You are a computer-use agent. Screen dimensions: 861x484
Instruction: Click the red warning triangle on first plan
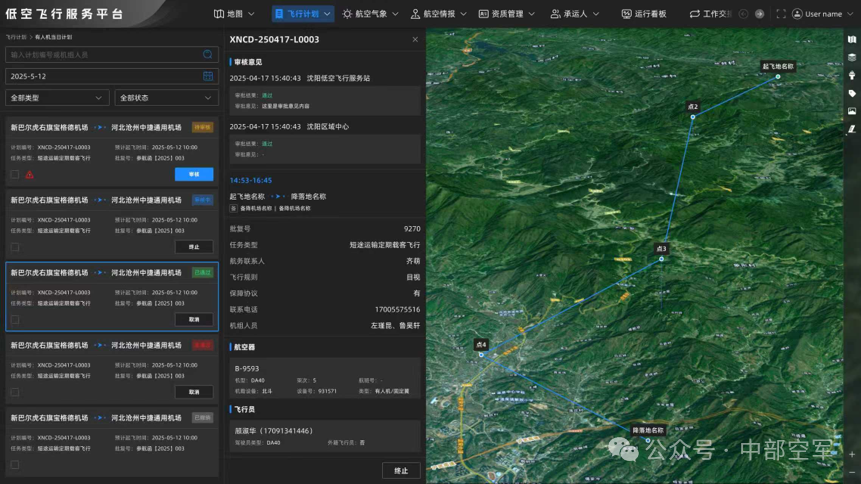(x=30, y=175)
